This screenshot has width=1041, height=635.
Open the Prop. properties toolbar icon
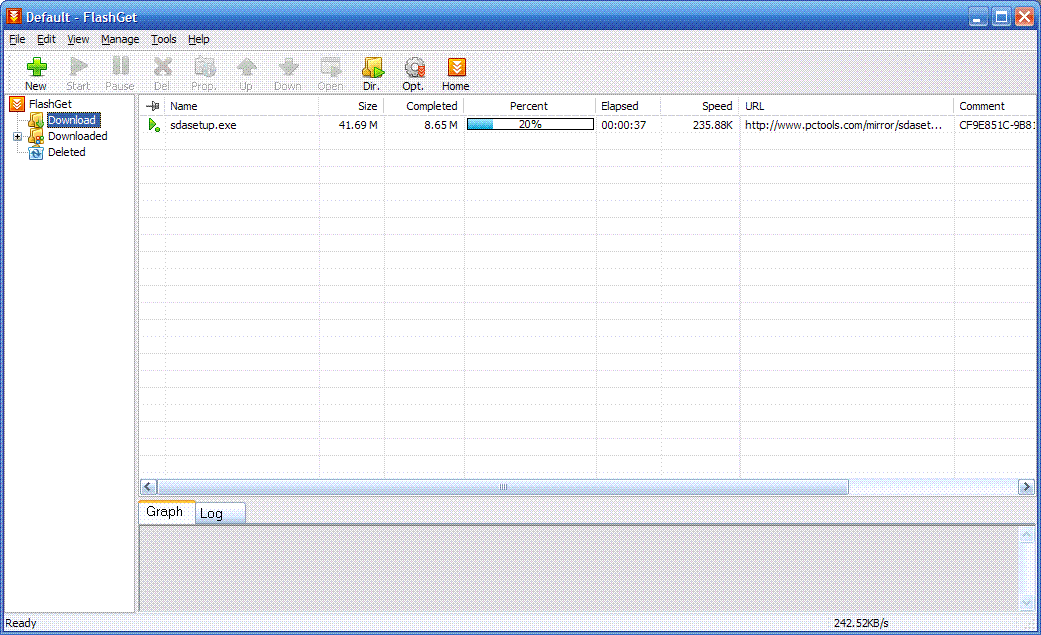pos(204,67)
